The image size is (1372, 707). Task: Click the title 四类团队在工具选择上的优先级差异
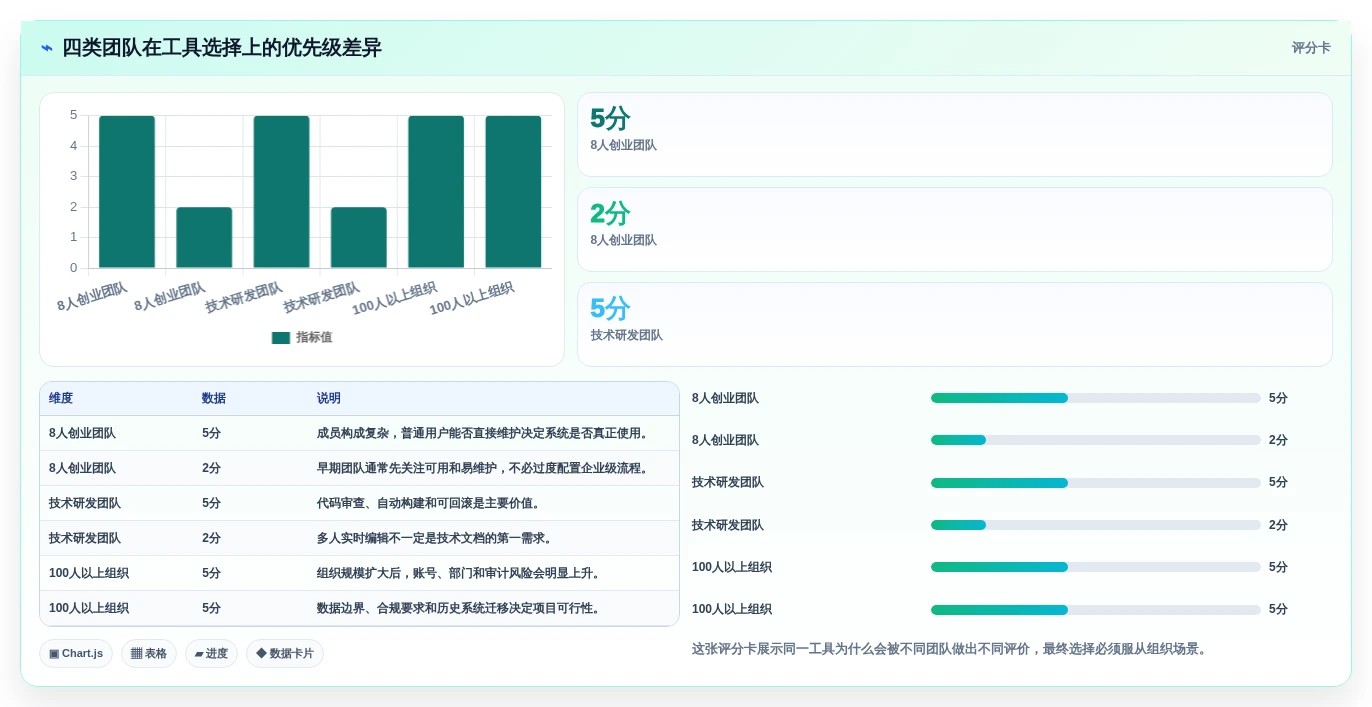coord(222,48)
